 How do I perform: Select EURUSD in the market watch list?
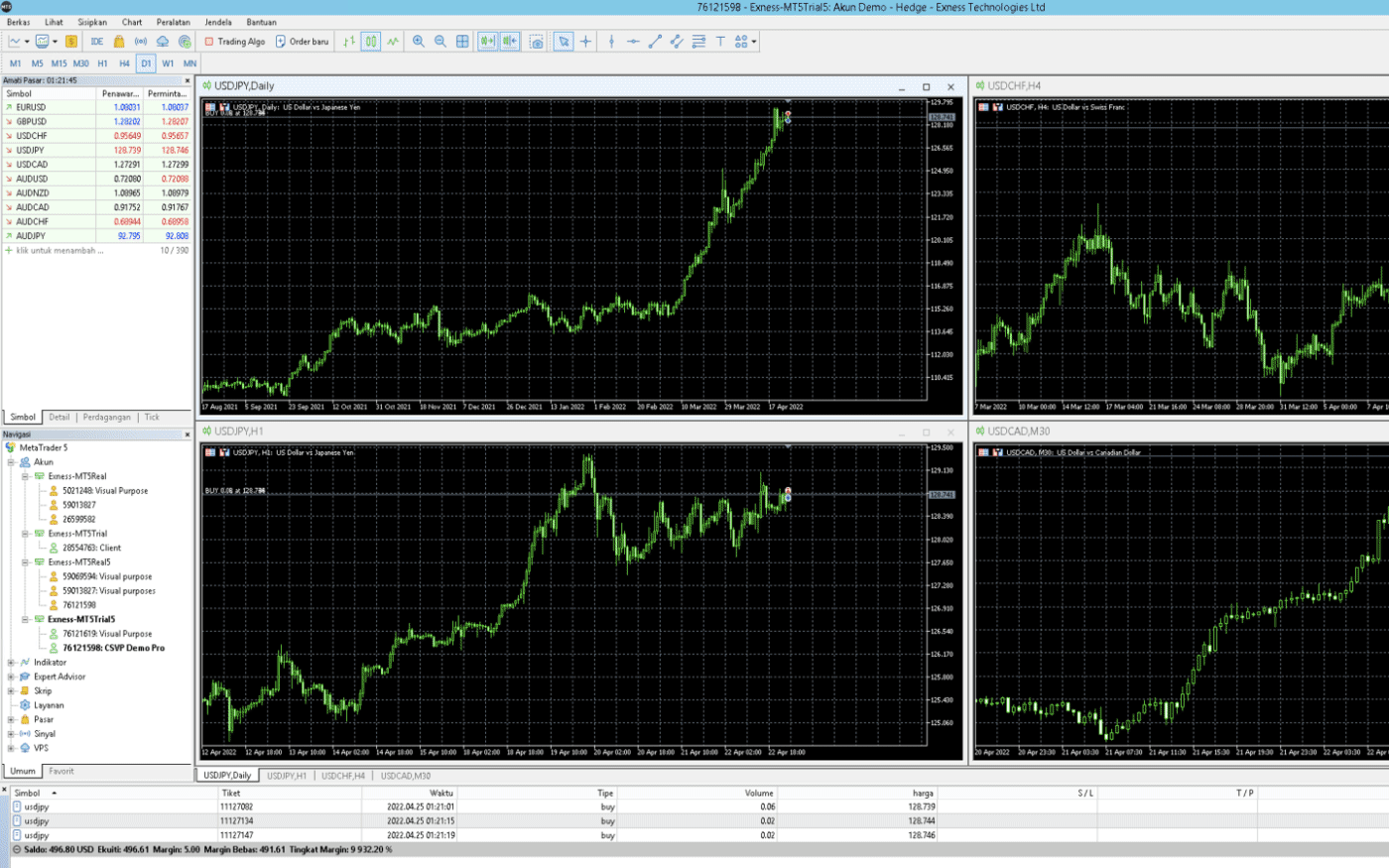(31, 107)
